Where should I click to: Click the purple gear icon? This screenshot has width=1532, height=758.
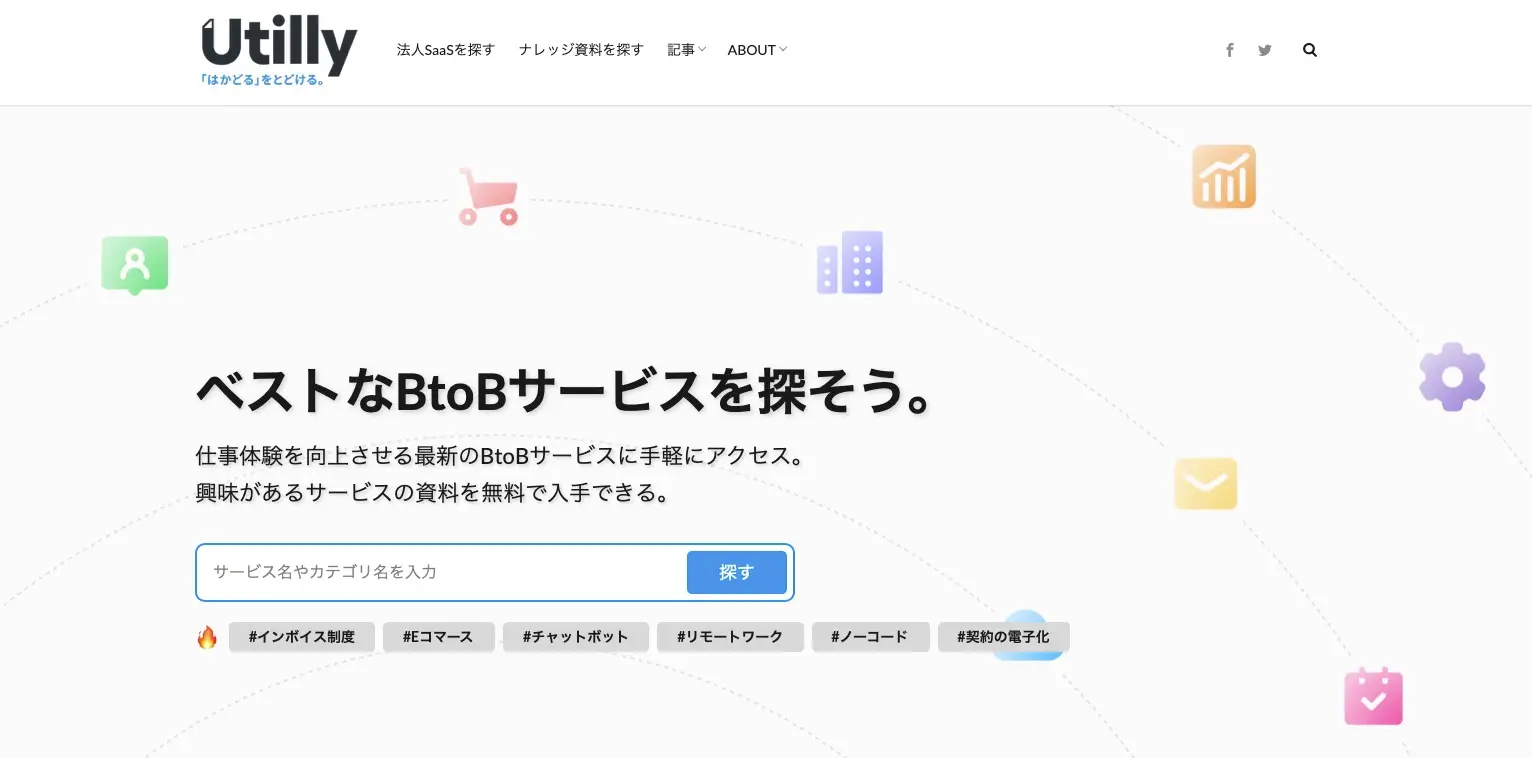(x=1452, y=377)
